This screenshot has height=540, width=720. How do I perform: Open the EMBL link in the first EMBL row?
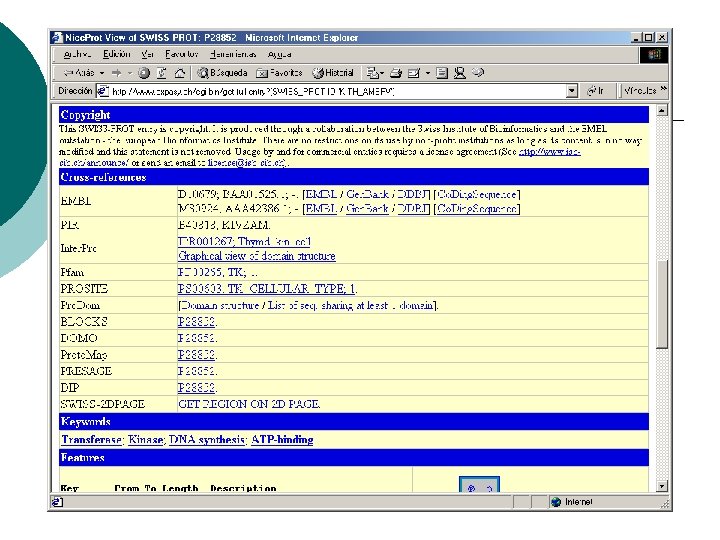321,194
